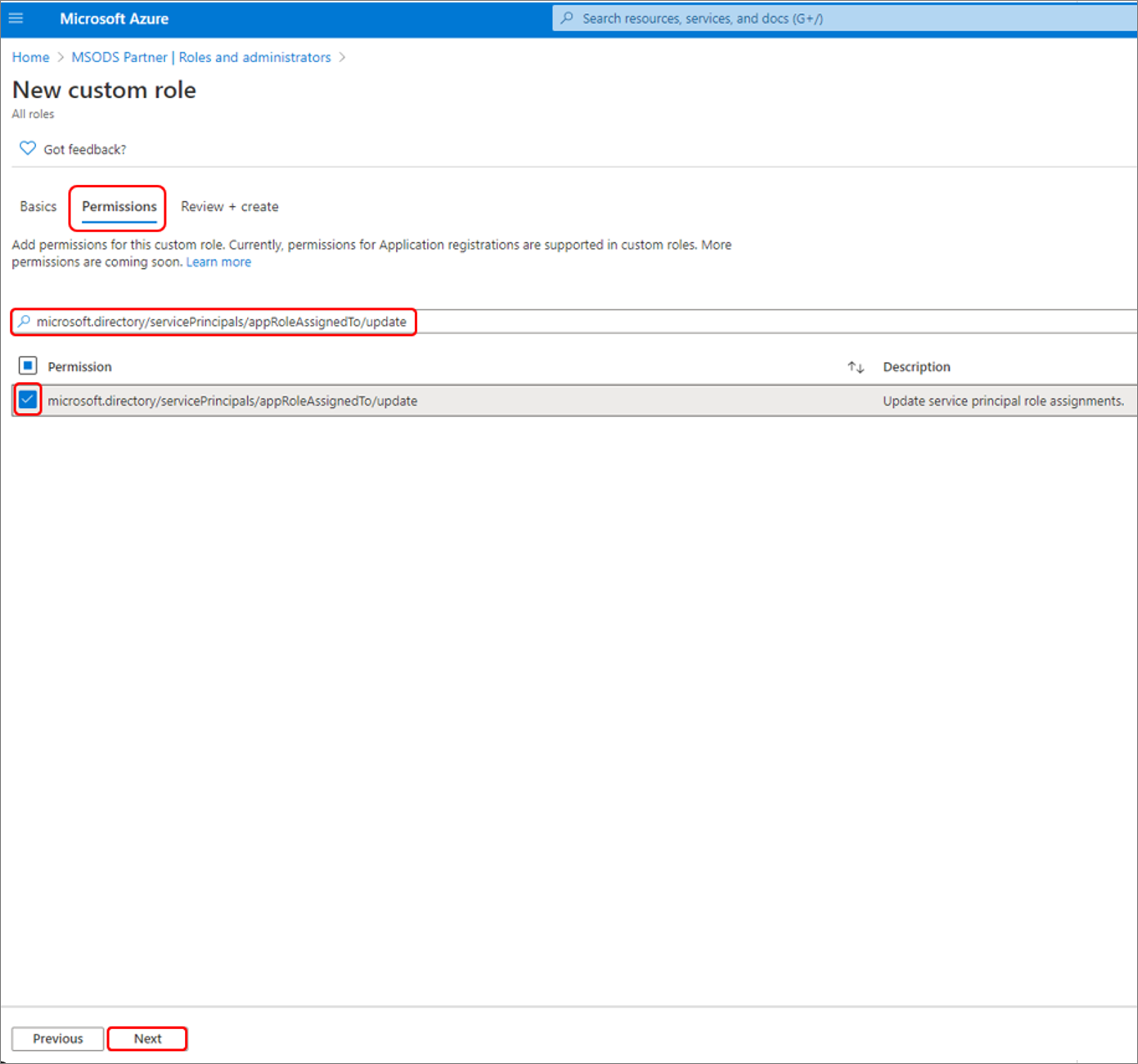This screenshot has height=1064, width=1138.
Task: Uncheck the appRoleAssignedTo/update permission checkbox
Action: [x=28, y=400]
